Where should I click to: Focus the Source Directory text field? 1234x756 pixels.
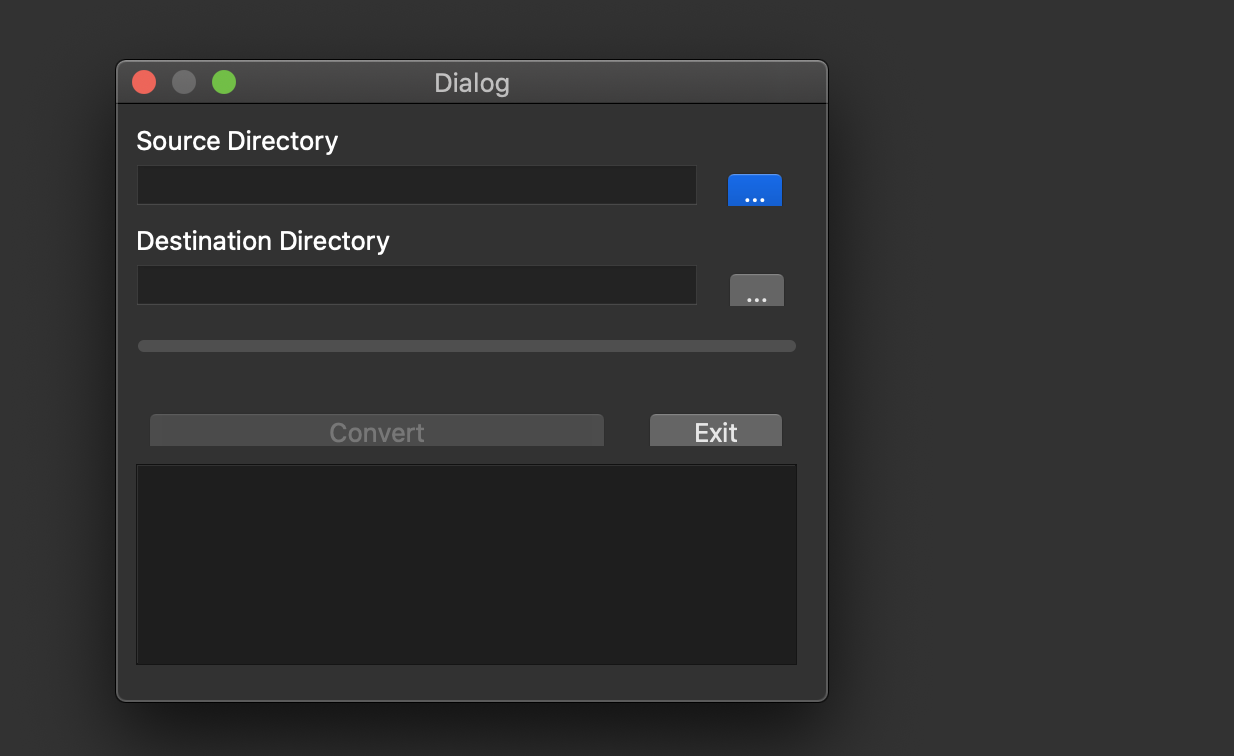click(416, 185)
